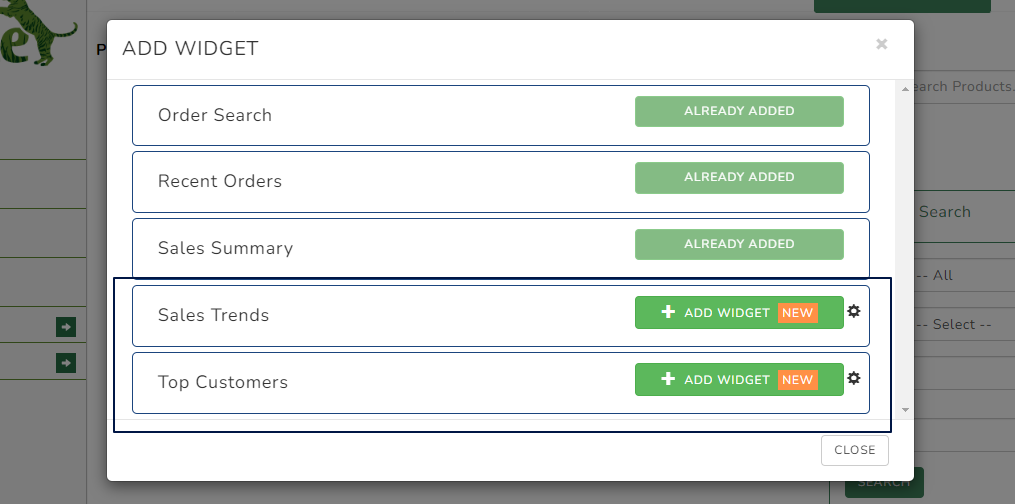Add the Sales Trends widget
This screenshot has width=1015, height=504.
[x=739, y=312]
